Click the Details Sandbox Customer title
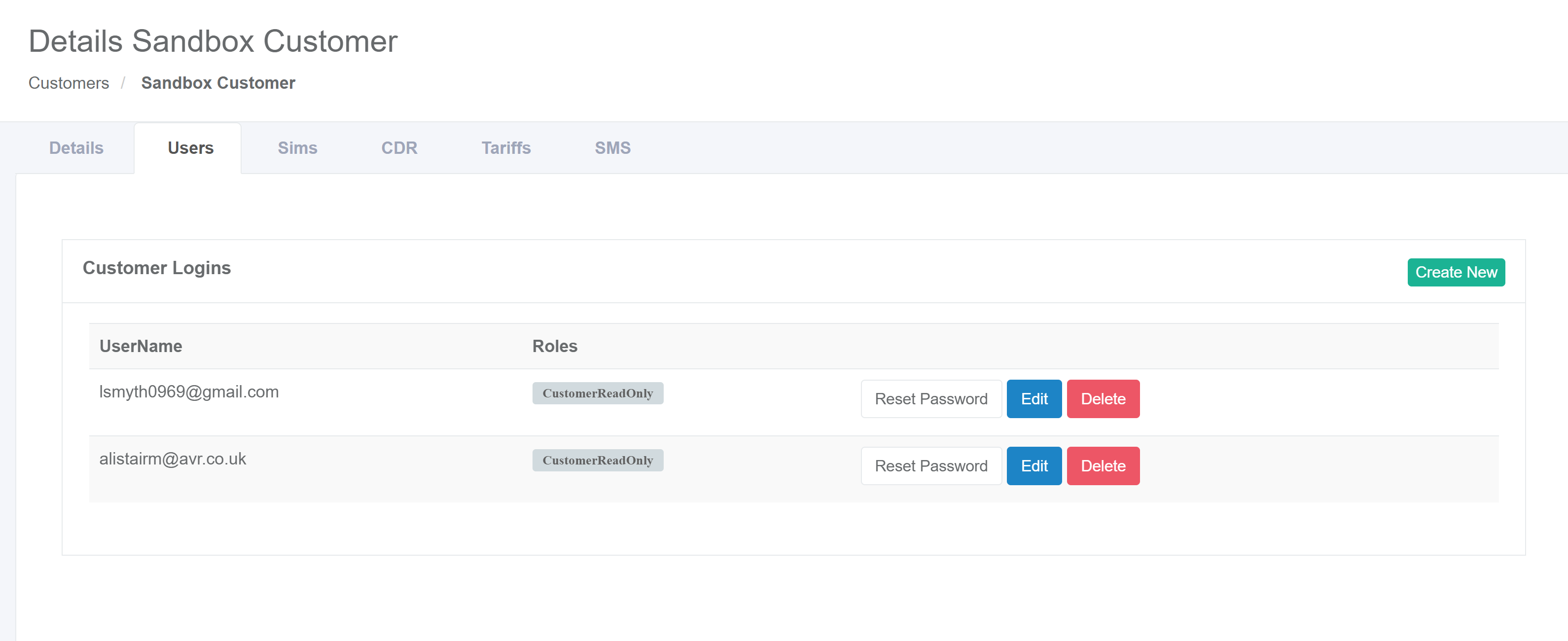Viewport: 1568px width, 641px height. pos(213,41)
